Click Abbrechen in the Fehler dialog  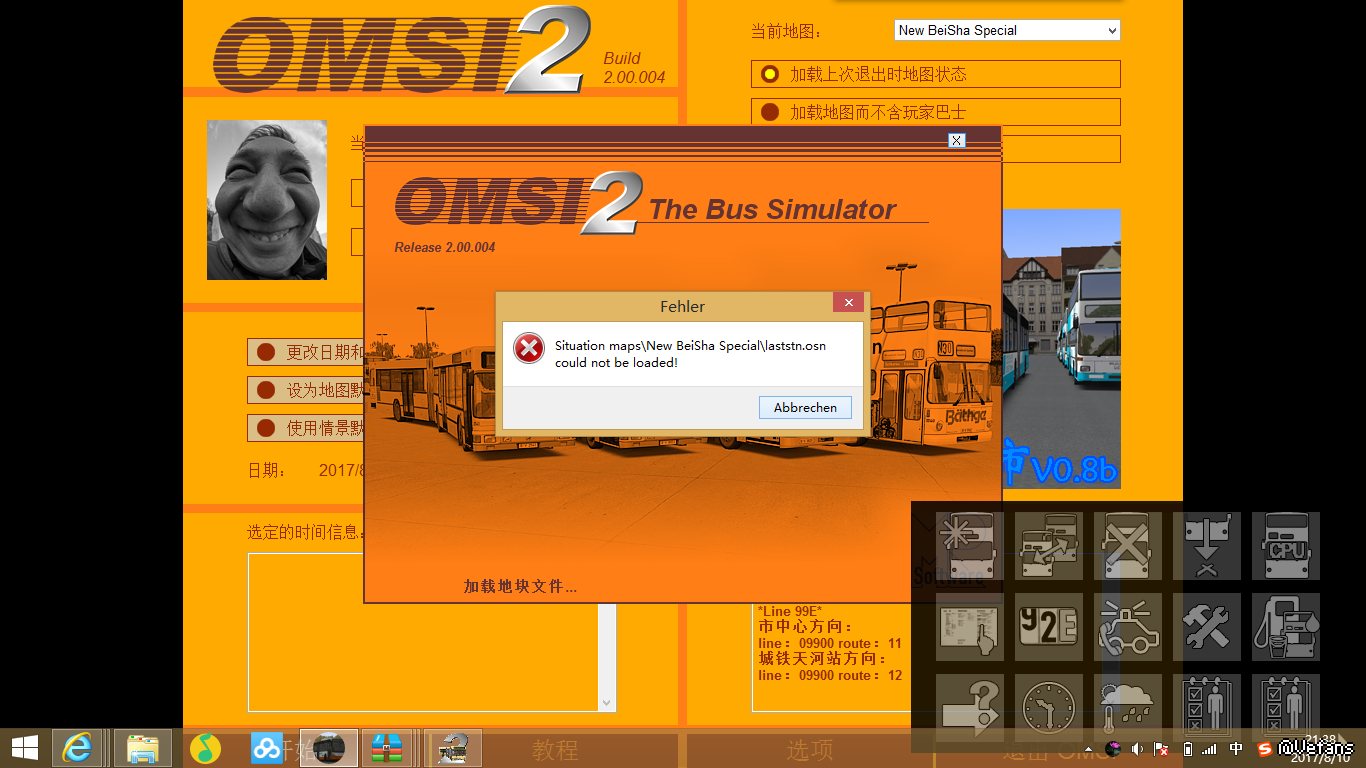coord(805,408)
